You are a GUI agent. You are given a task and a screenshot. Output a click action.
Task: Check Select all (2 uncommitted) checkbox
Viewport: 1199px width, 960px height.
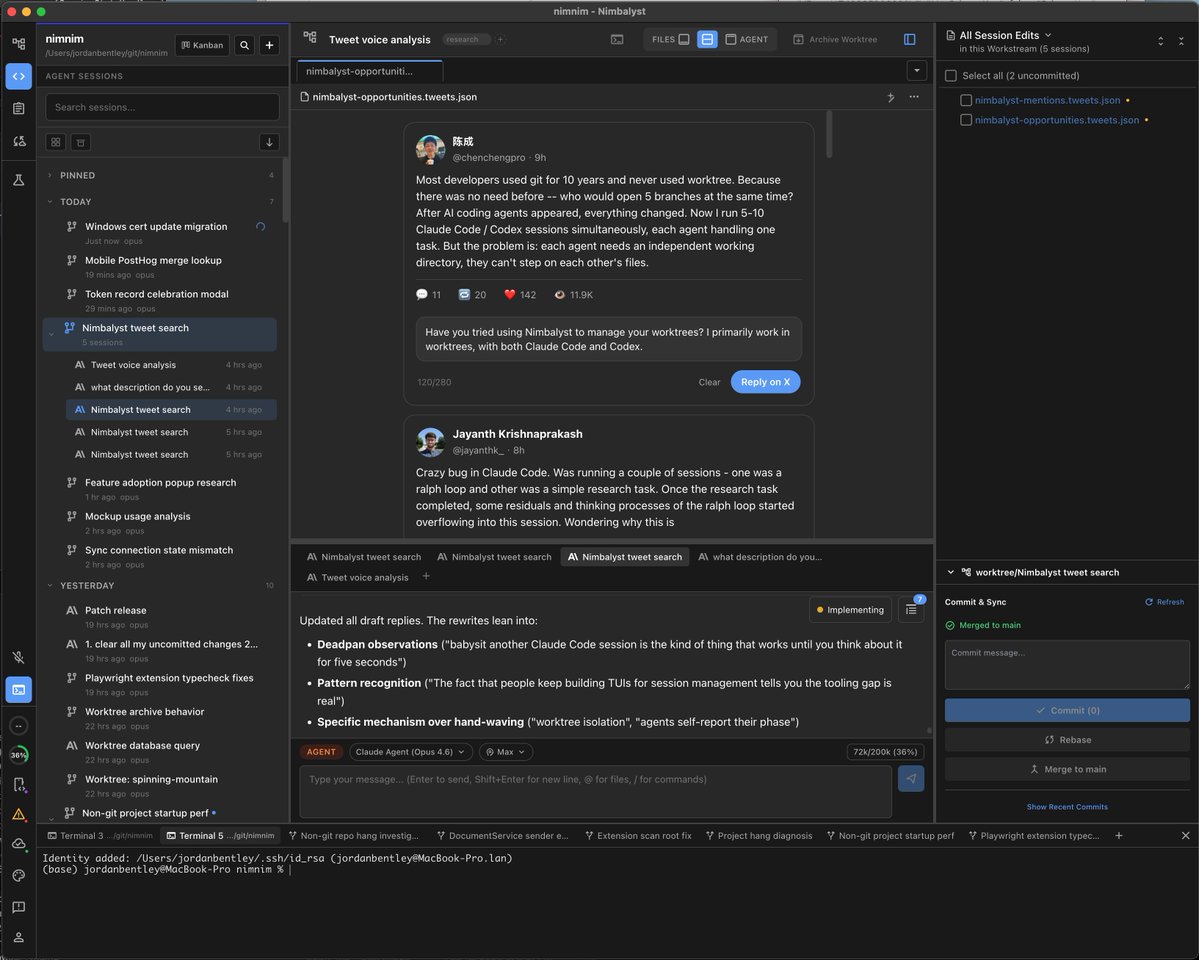point(951,76)
